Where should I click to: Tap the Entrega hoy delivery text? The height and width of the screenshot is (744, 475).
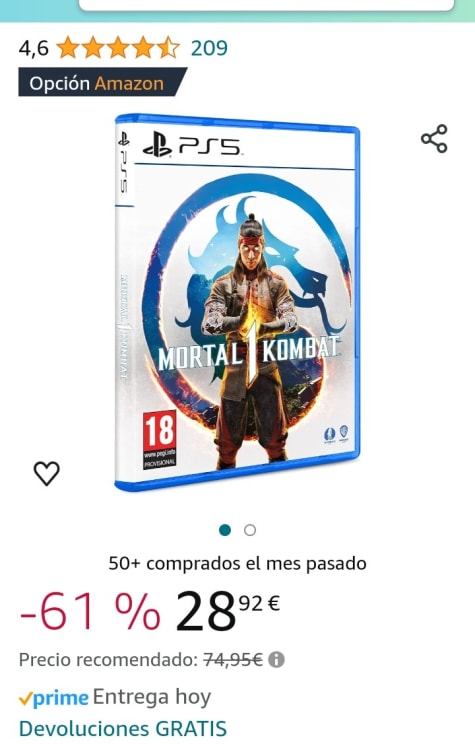[152, 698]
